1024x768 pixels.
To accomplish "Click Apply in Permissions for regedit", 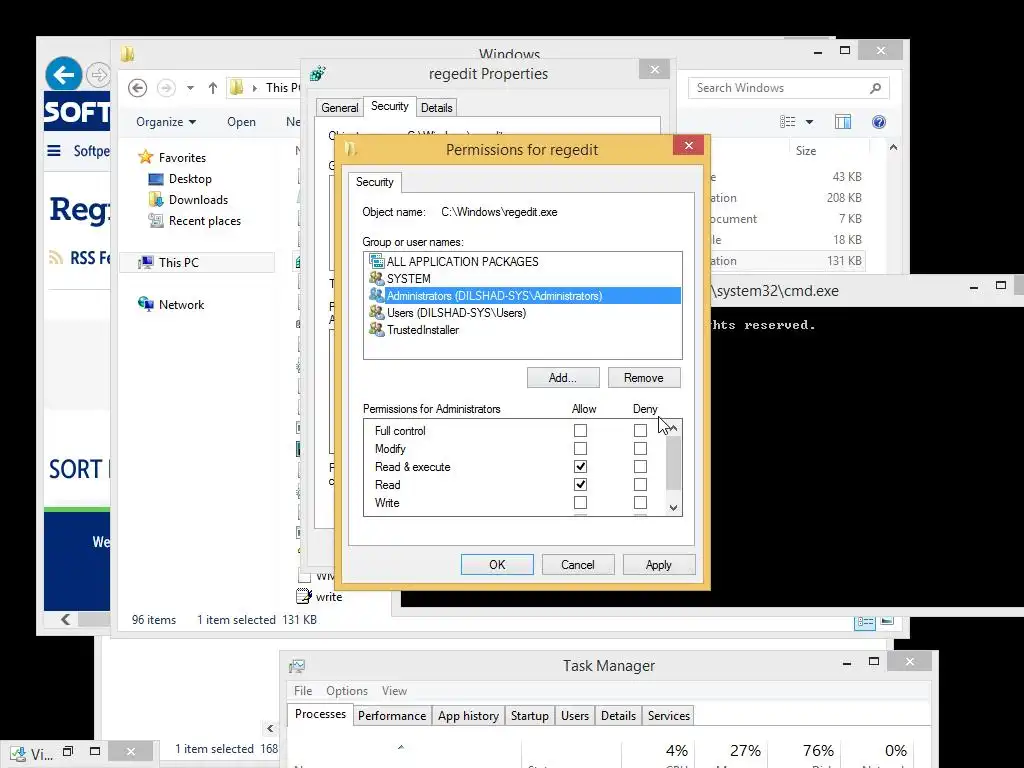I will [x=659, y=564].
